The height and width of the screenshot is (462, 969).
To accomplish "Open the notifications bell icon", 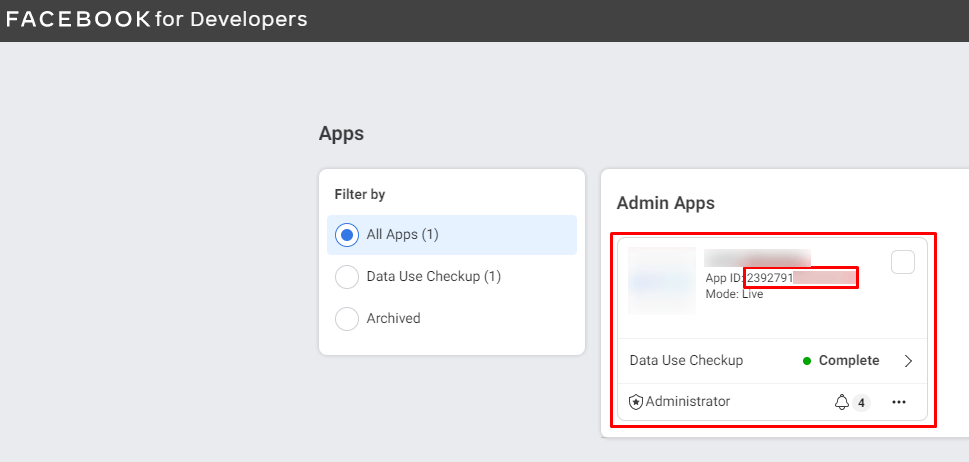I will pyautogui.click(x=842, y=403).
